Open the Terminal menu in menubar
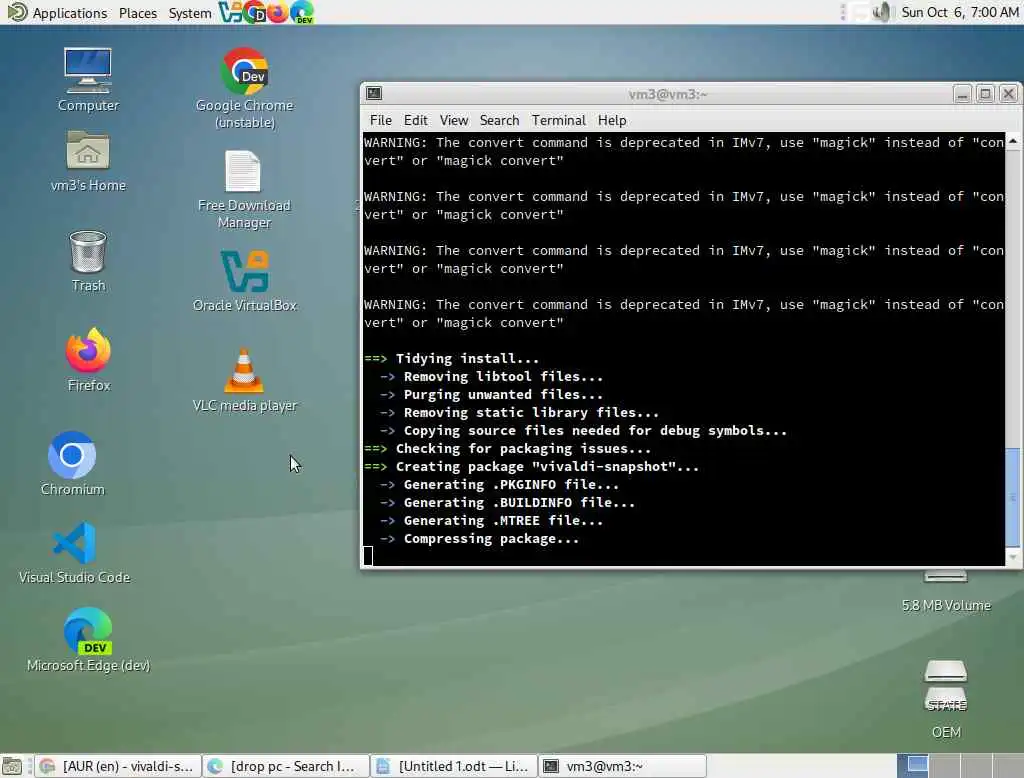Screen dimensions: 1024x778 click(x=558, y=120)
